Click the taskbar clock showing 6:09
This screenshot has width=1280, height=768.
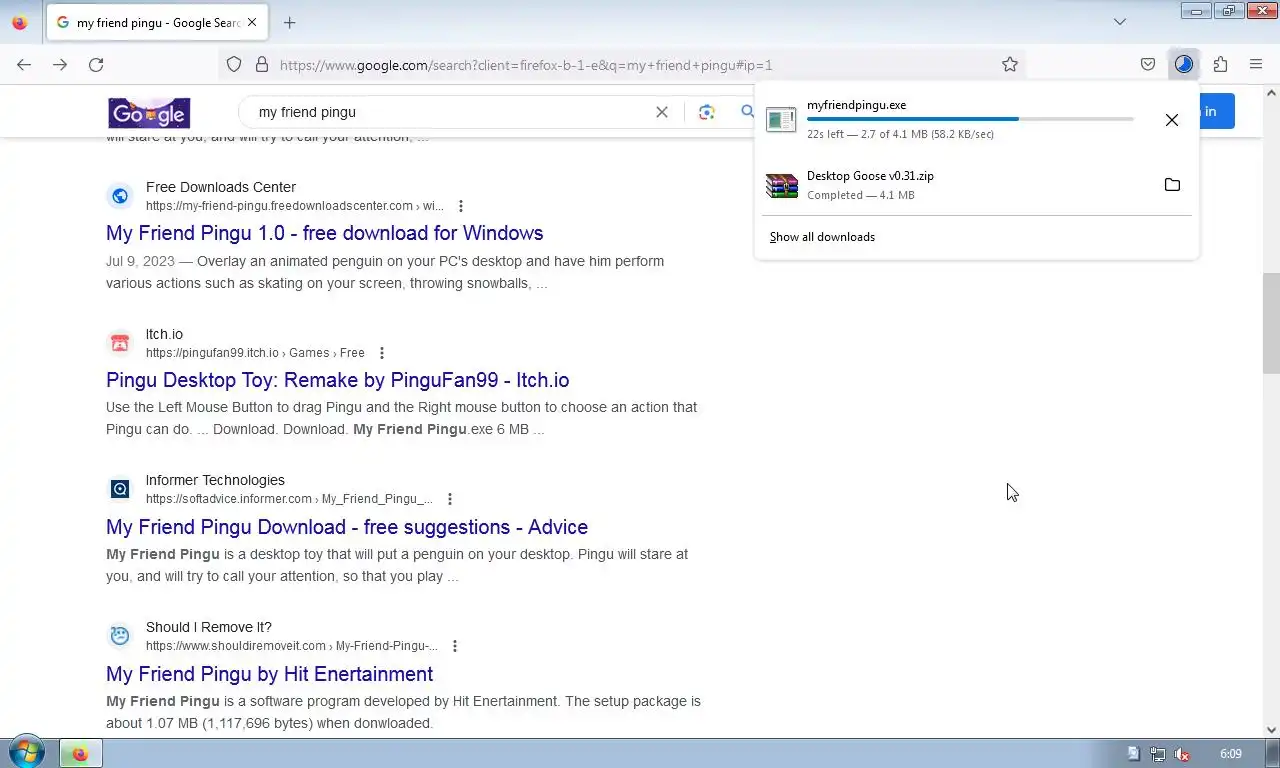pyautogui.click(x=1231, y=754)
